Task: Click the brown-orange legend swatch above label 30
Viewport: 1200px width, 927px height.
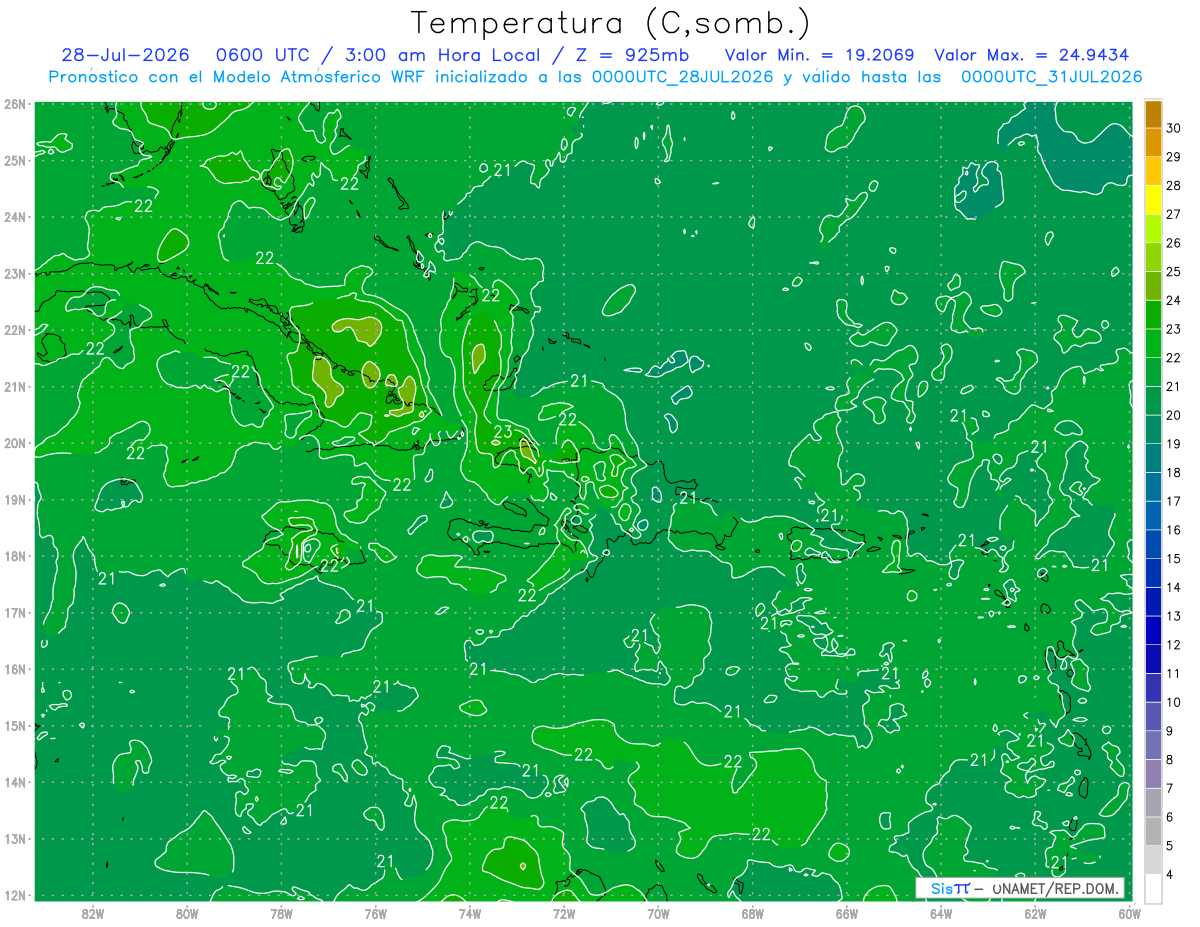Action: (x=1153, y=115)
